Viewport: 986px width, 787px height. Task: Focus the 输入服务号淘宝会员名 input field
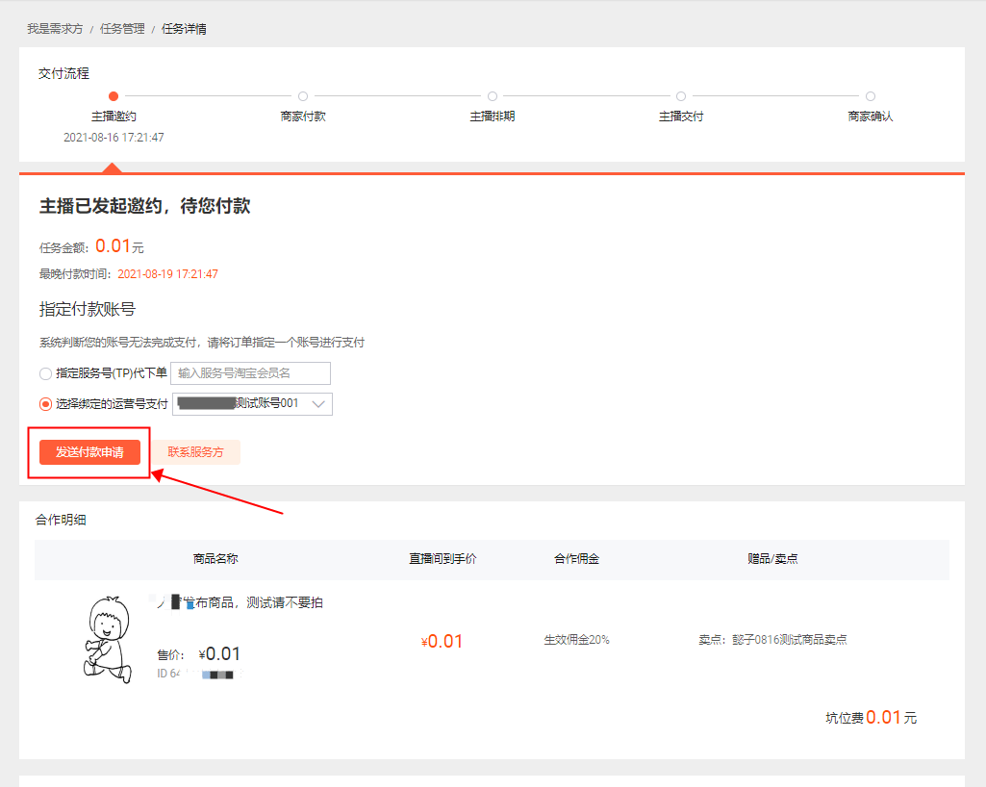click(x=250, y=373)
